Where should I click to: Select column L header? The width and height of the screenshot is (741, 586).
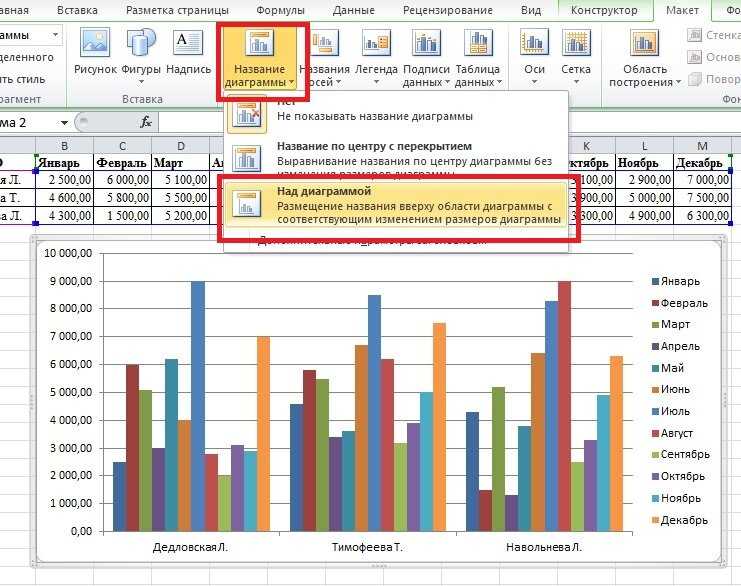[644, 146]
